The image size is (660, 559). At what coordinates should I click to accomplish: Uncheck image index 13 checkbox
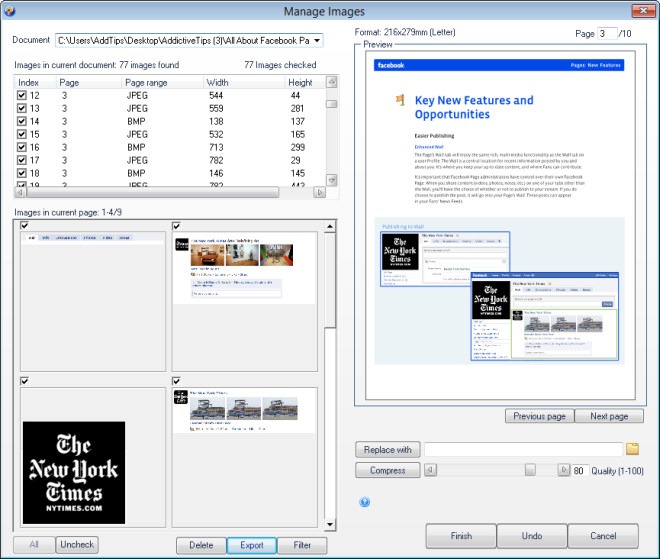coord(22,108)
